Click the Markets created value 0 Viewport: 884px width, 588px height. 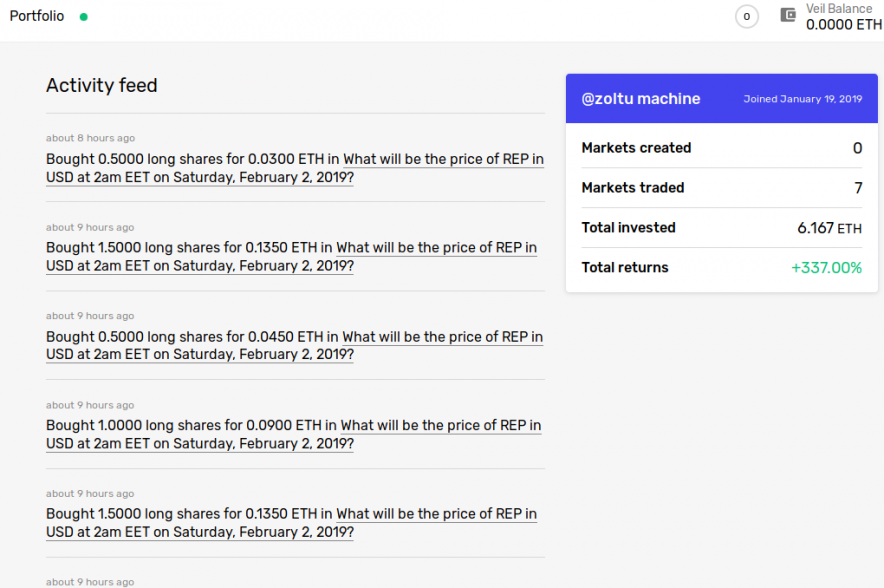[857, 148]
